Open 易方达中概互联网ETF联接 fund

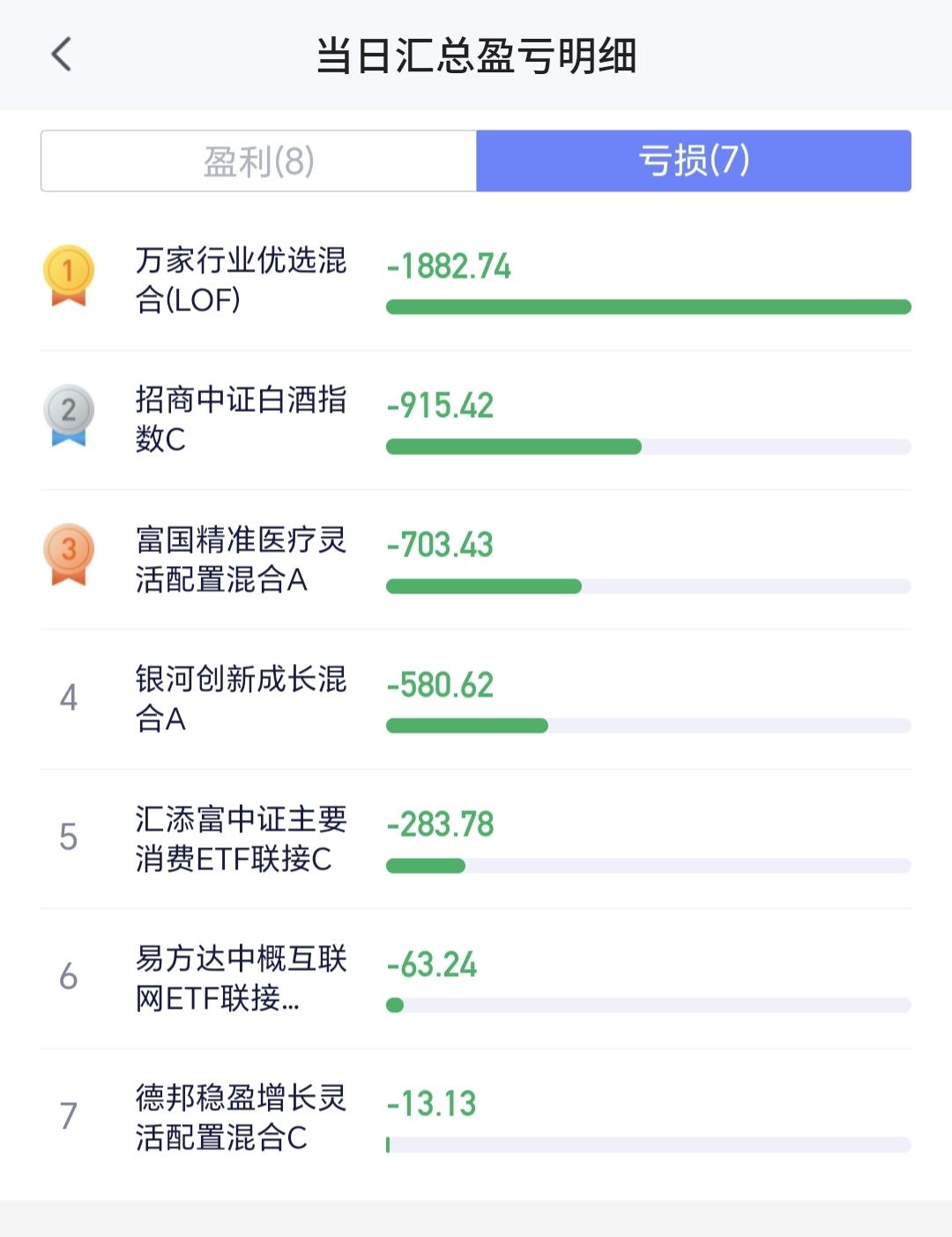[241, 978]
